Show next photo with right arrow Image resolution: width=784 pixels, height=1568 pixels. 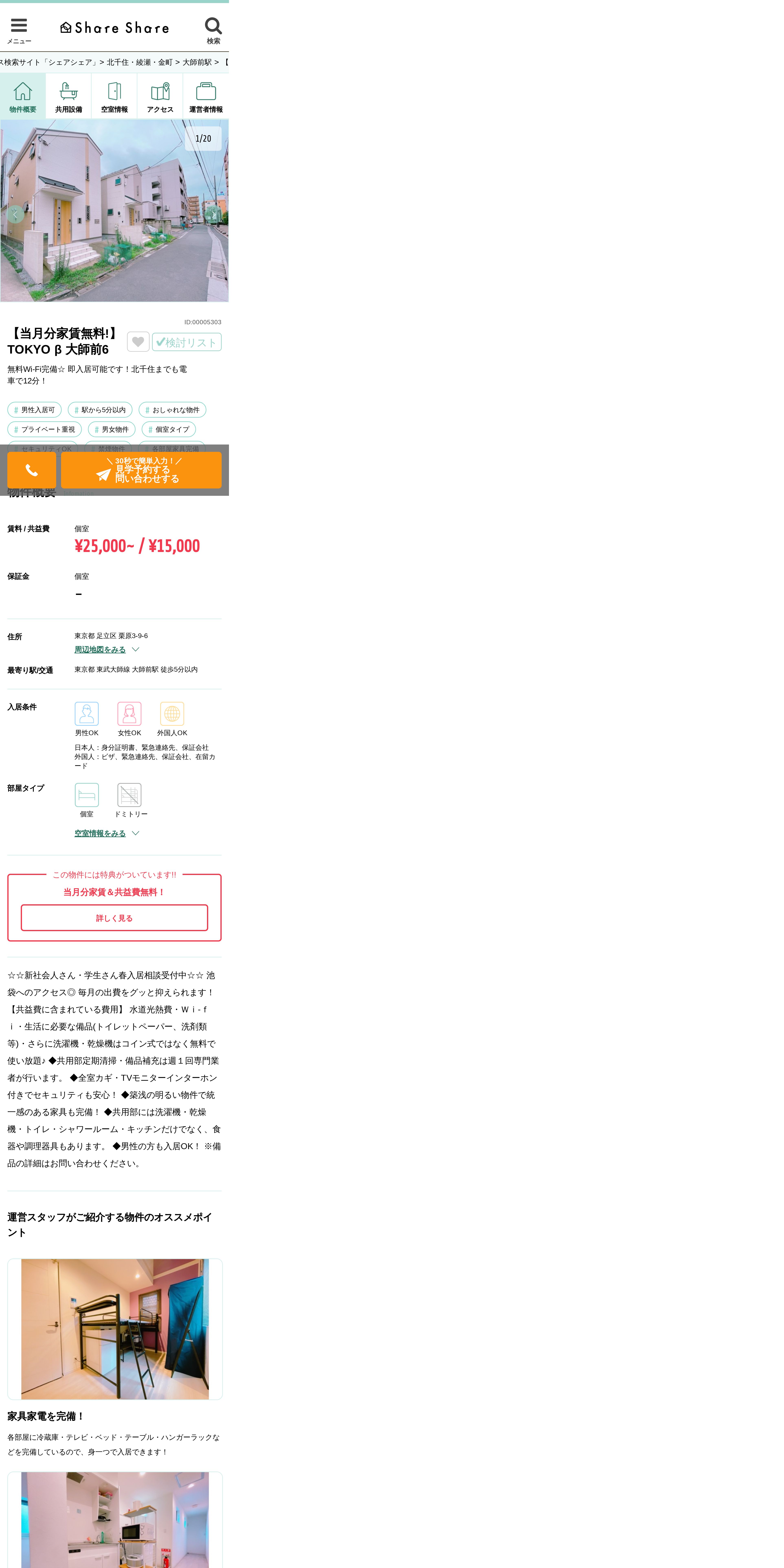coord(214,214)
